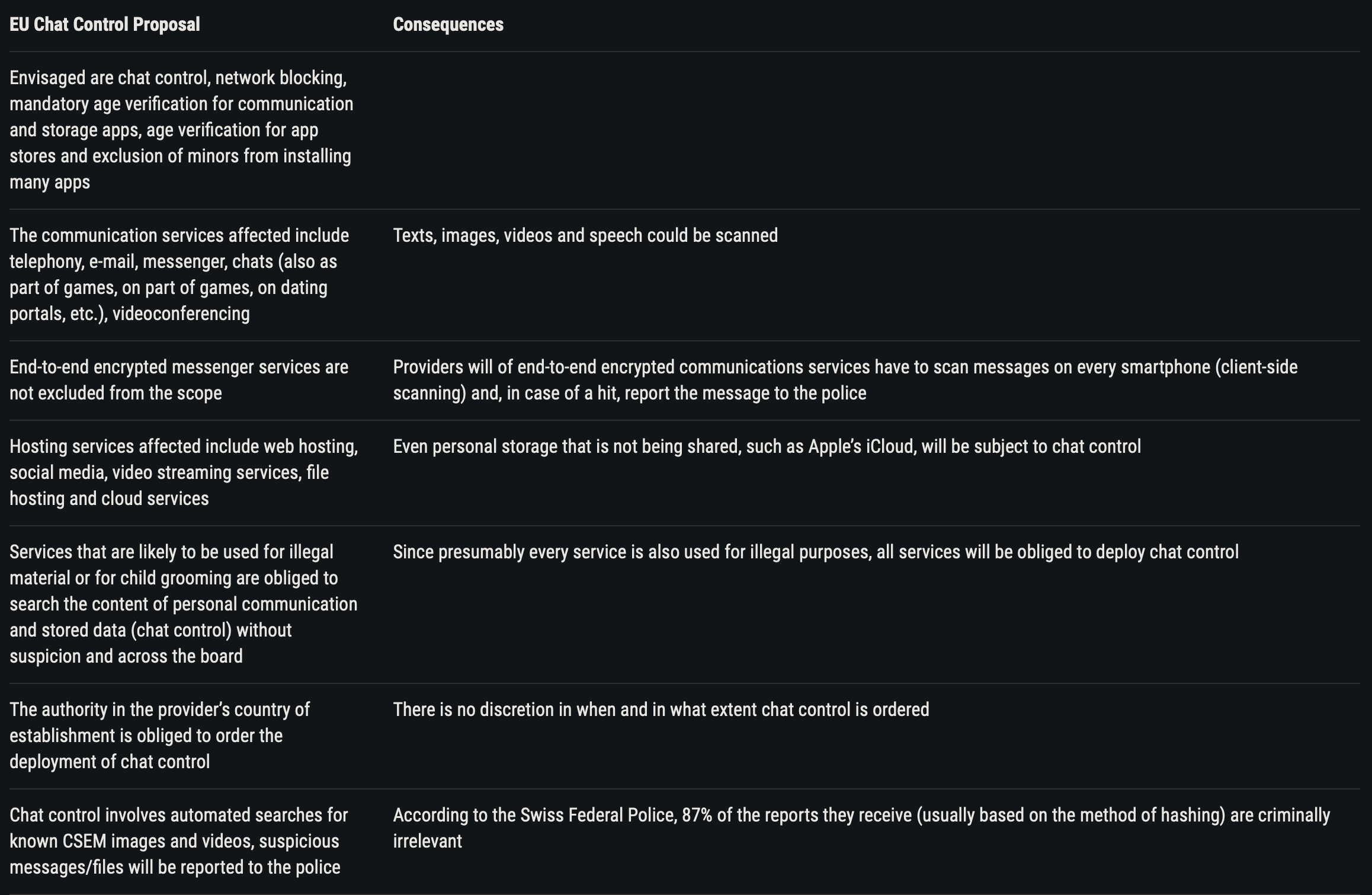Screen dimensions: 1372x895
Task: Click the word 'irrelevant' in last row
Action: [x=428, y=841]
